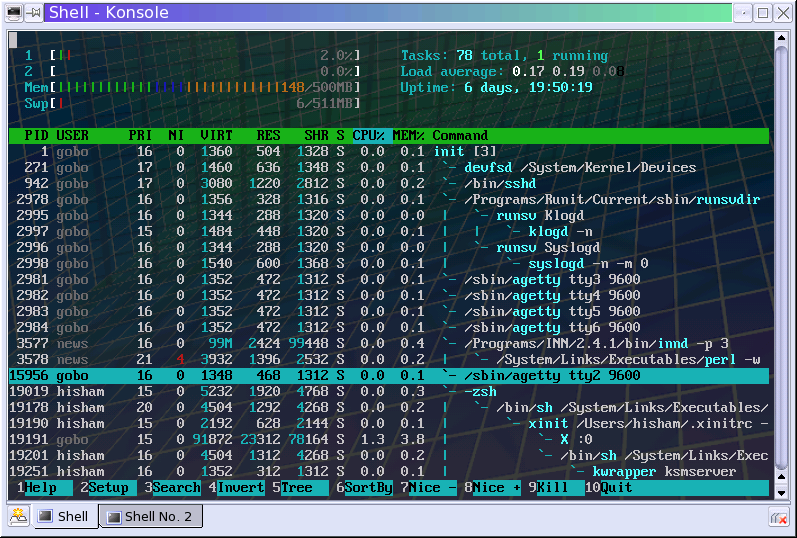Toggle Invert sort order in bottom bar
The height and width of the screenshot is (538, 797).
240,488
